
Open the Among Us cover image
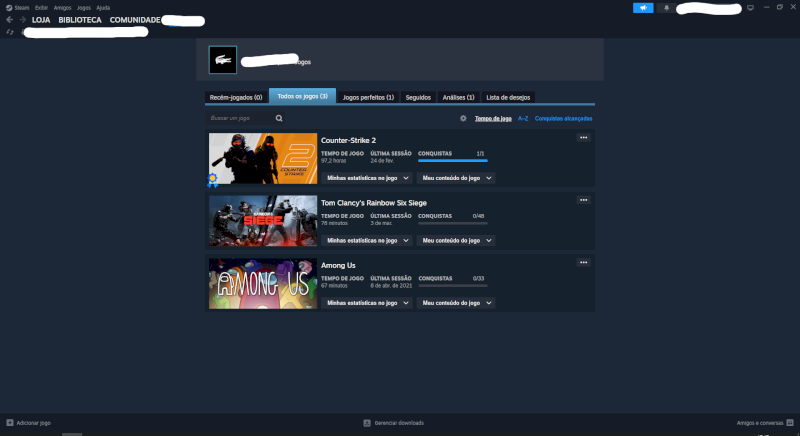point(263,284)
